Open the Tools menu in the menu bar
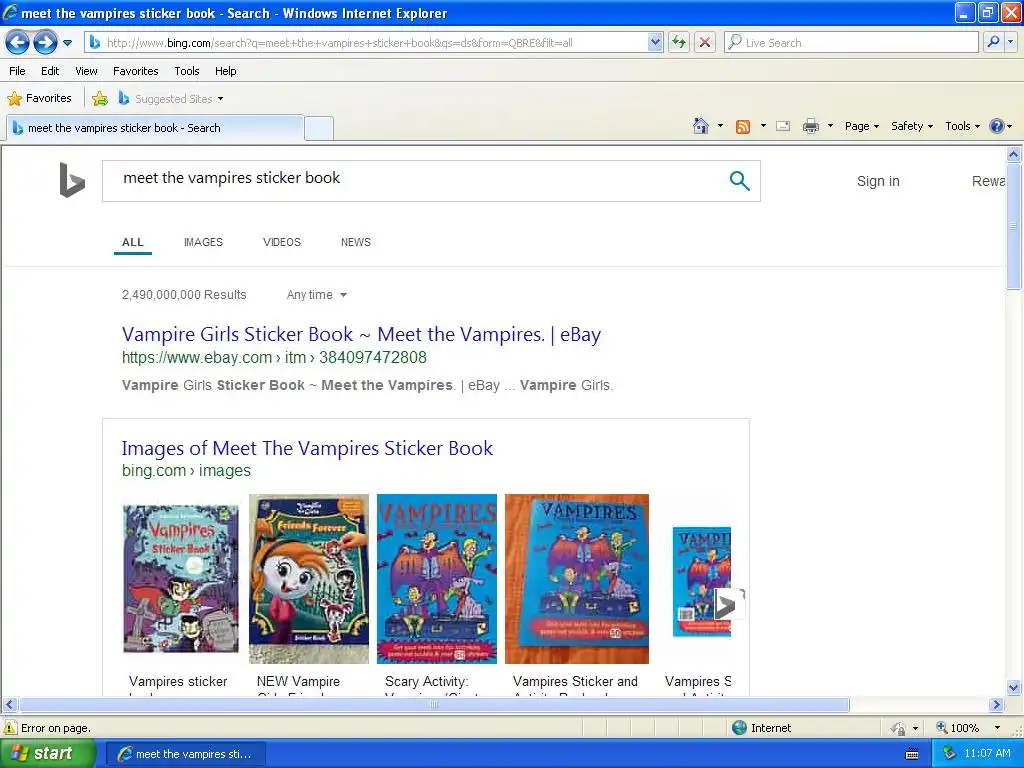 point(187,71)
